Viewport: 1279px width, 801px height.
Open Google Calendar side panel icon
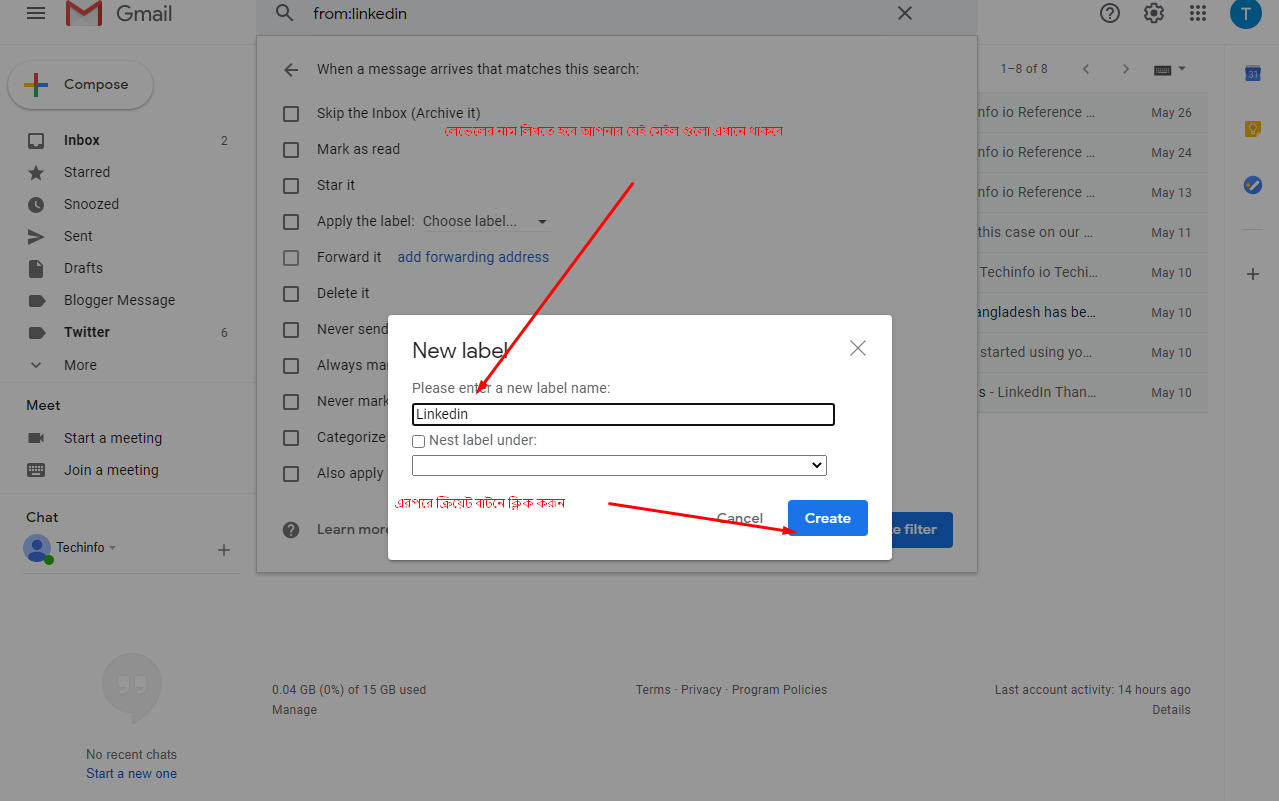(x=1253, y=73)
